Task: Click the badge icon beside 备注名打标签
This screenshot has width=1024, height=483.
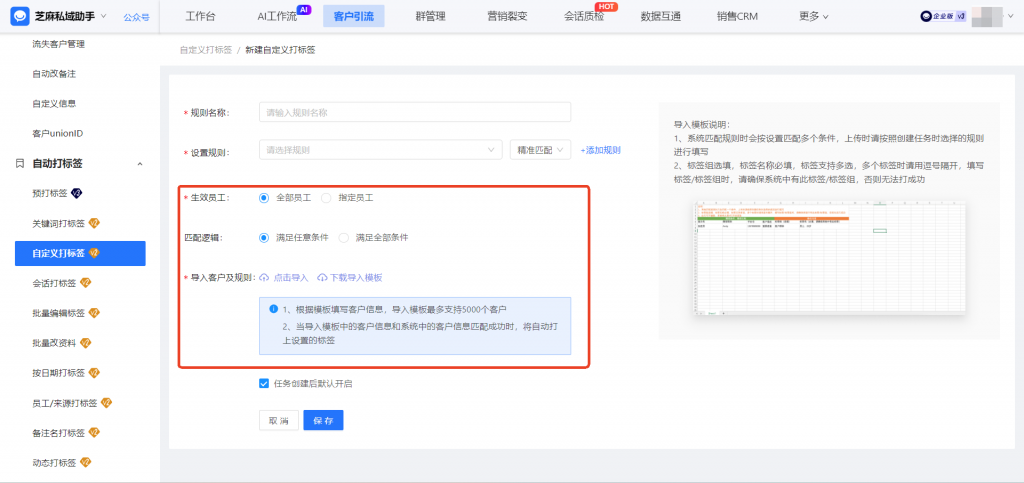Action: 94,433
